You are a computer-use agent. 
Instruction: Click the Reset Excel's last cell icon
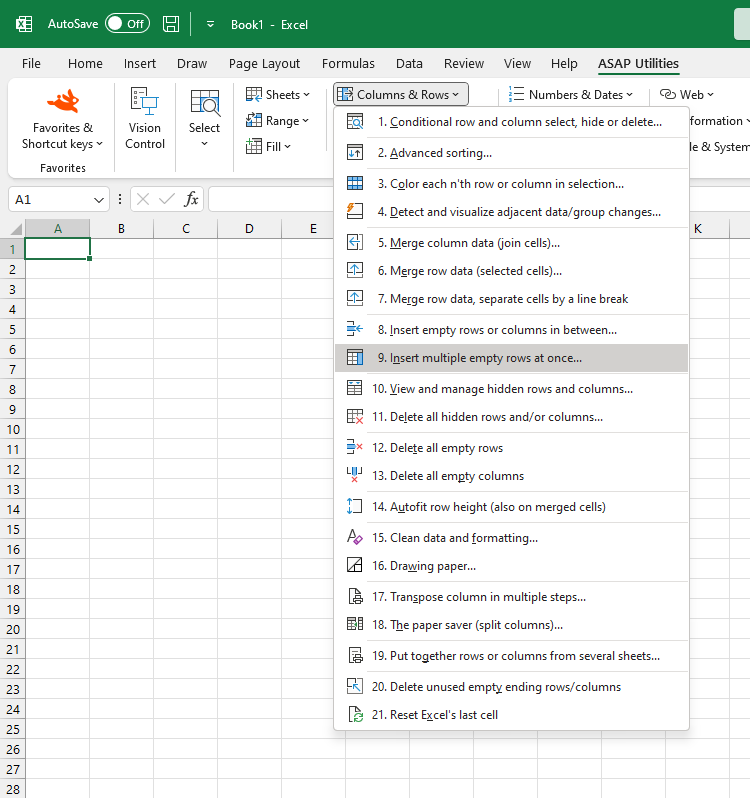point(355,715)
